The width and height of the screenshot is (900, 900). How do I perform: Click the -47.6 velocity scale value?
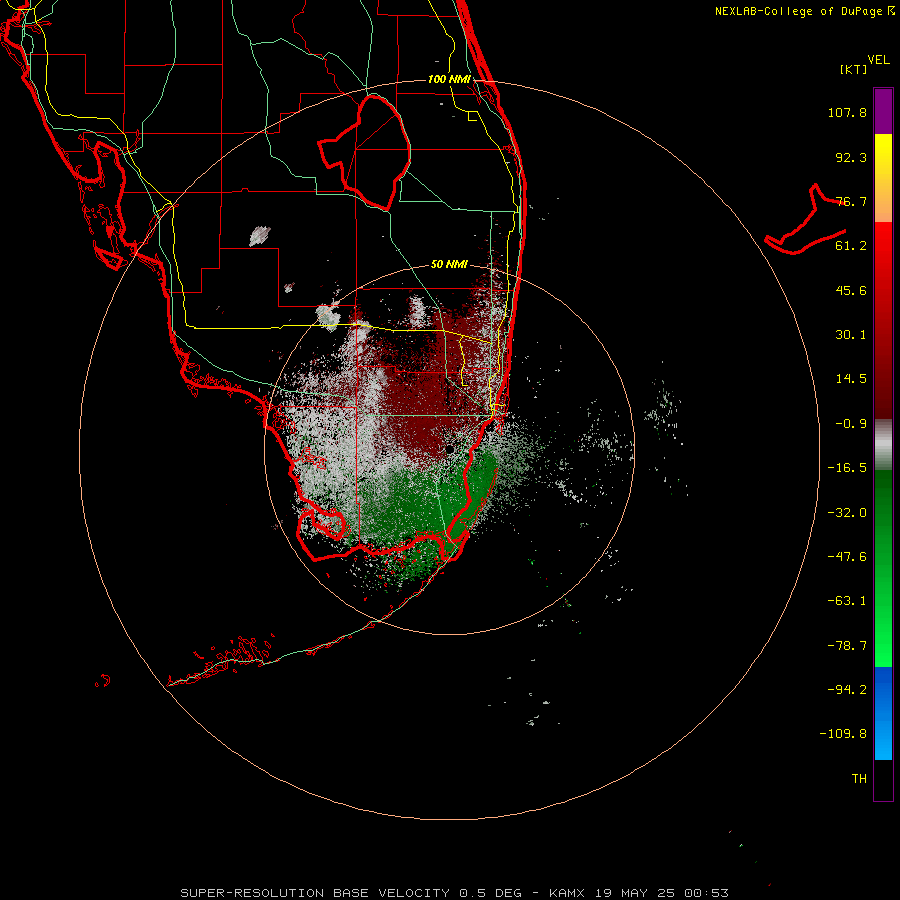(x=847, y=557)
